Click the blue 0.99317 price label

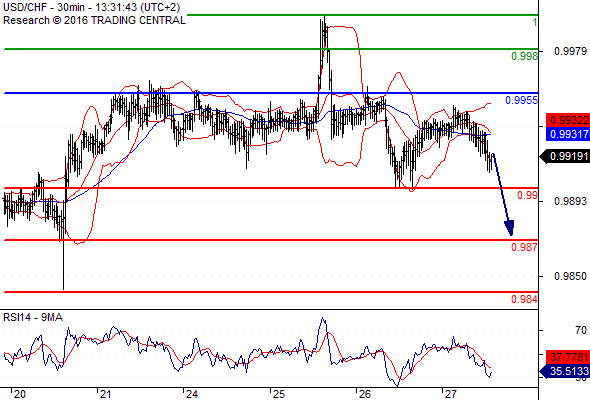(x=568, y=134)
